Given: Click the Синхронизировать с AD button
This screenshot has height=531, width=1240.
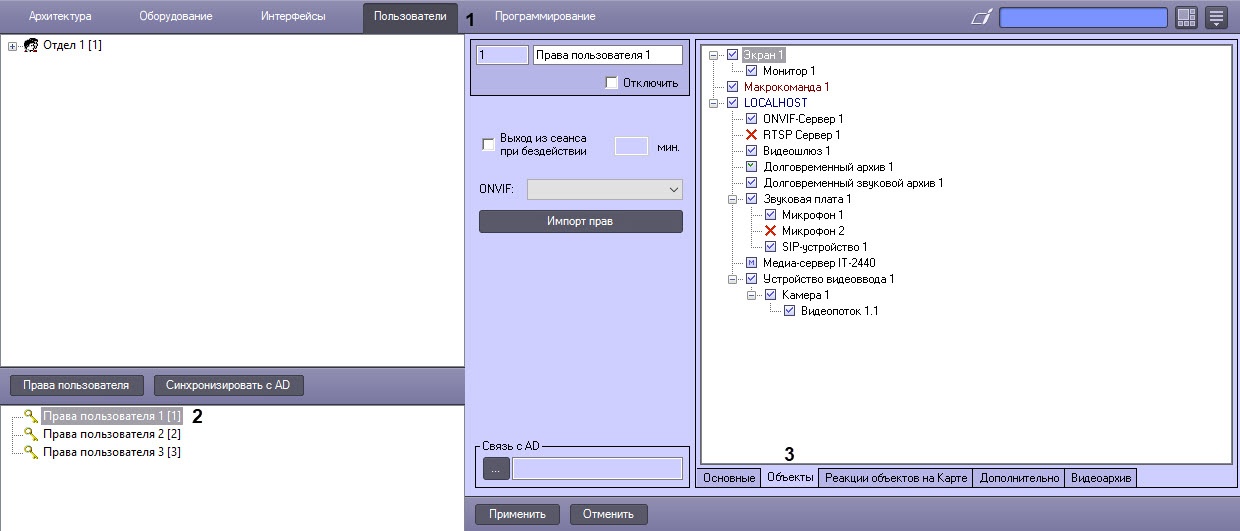Looking at the screenshot, I should pos(228,385).
